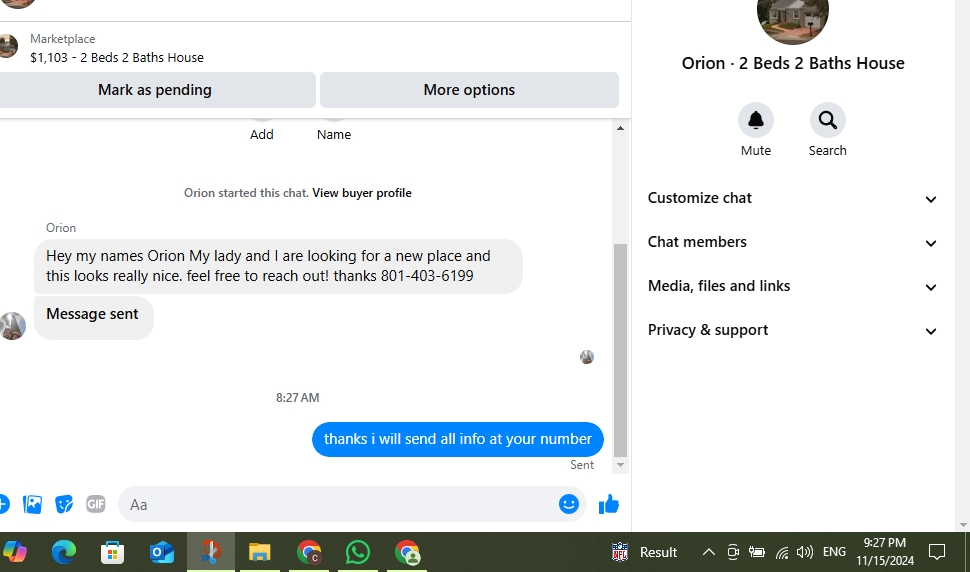
Task: Open Outlook from taskbar
Action: [x=161, y=552]
